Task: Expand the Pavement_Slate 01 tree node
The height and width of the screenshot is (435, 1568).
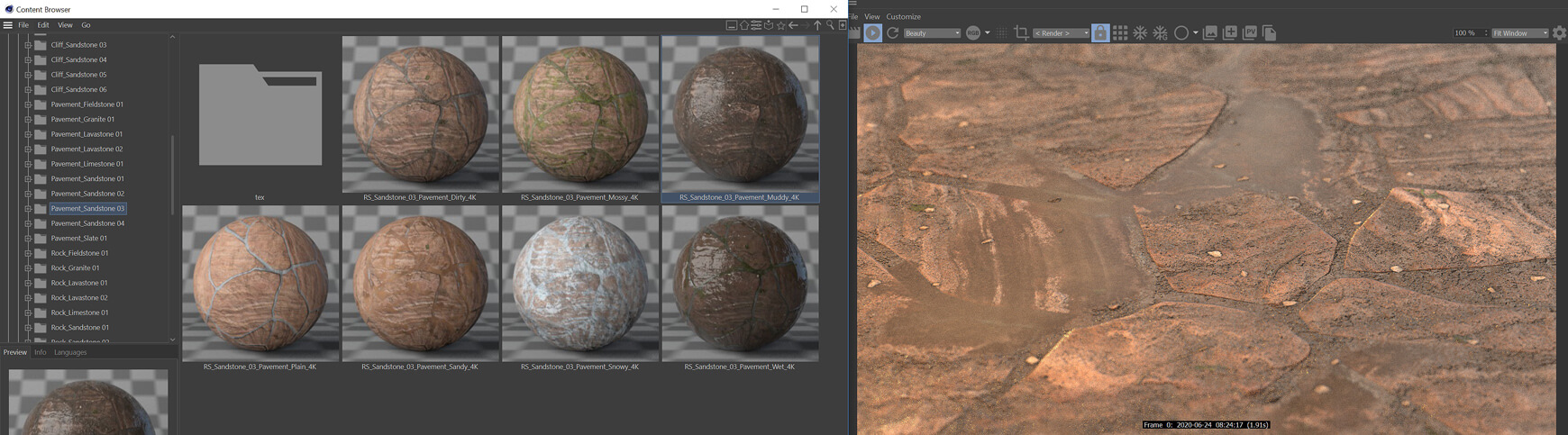Action: pyautogui.click(x=28, y=238)
